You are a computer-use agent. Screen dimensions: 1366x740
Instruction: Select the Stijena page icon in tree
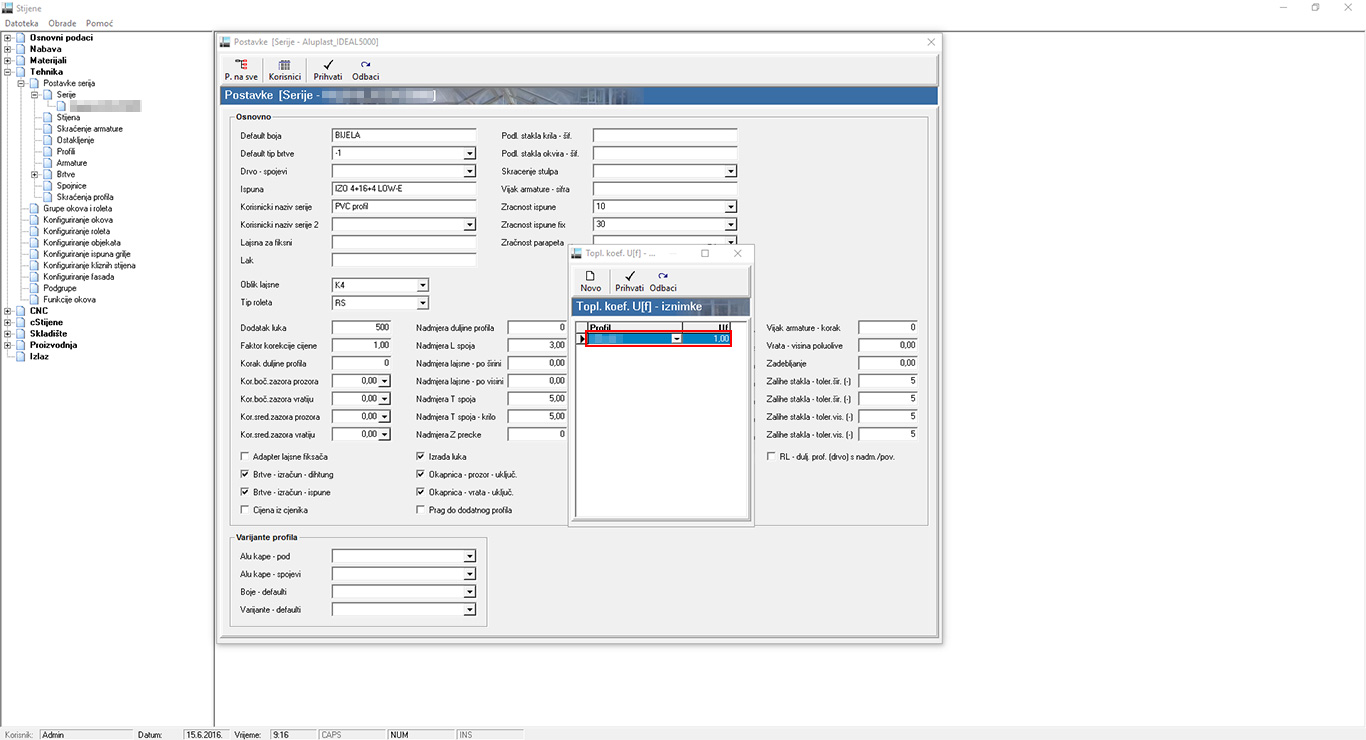pyautogui.click(x=49, y=117)
